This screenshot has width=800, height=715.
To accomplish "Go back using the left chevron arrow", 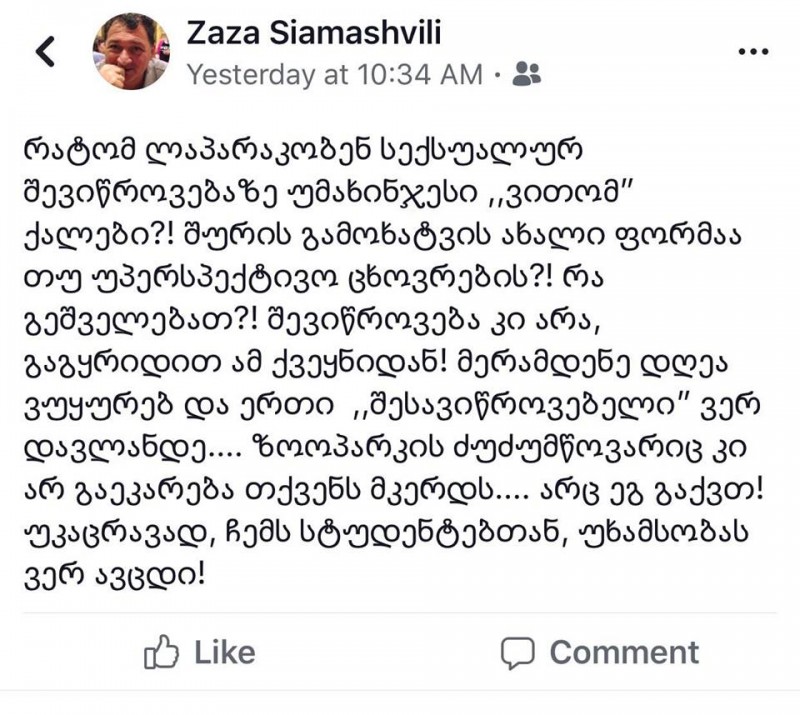I will [44, 50].
